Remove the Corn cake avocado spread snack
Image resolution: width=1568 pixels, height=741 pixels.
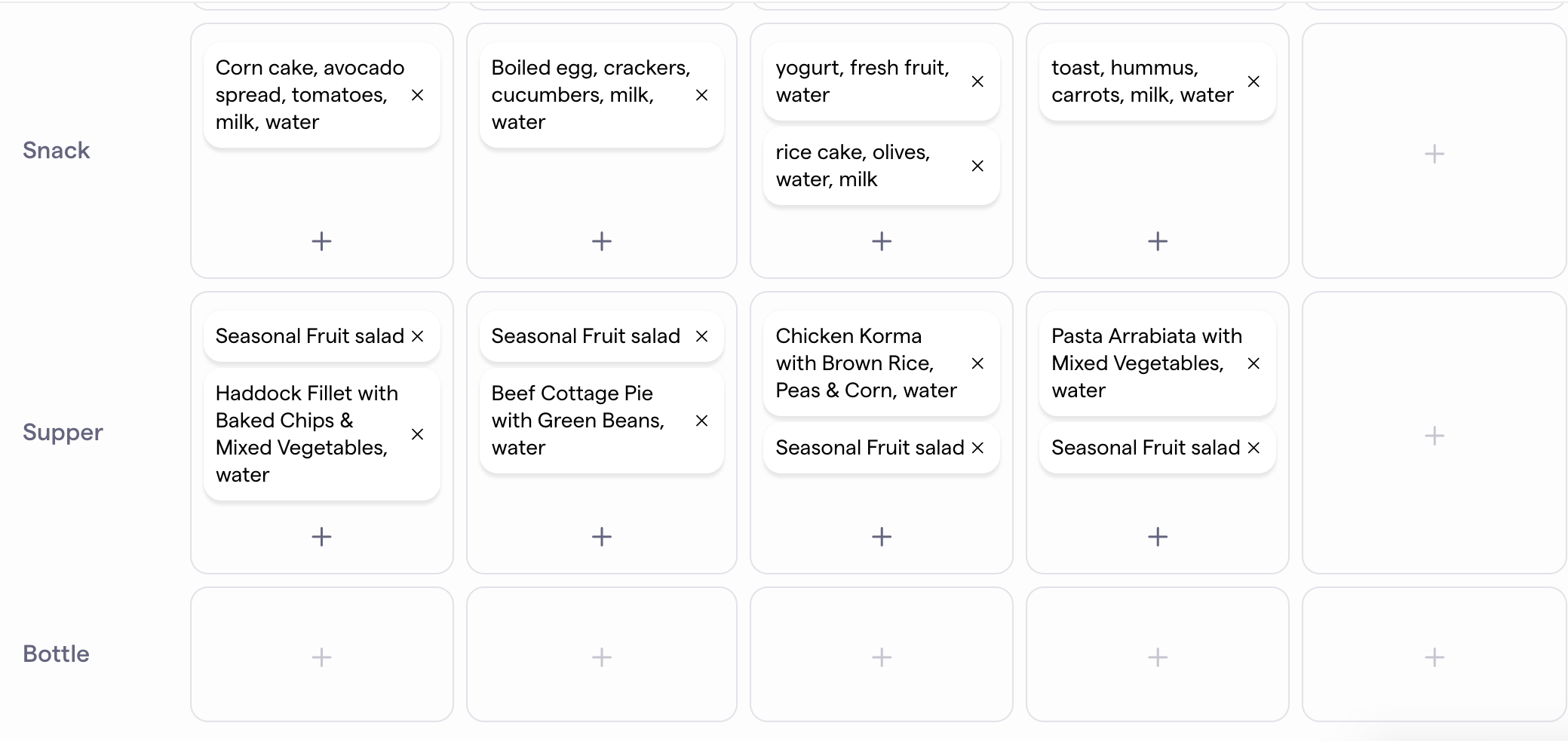(417, 95)
